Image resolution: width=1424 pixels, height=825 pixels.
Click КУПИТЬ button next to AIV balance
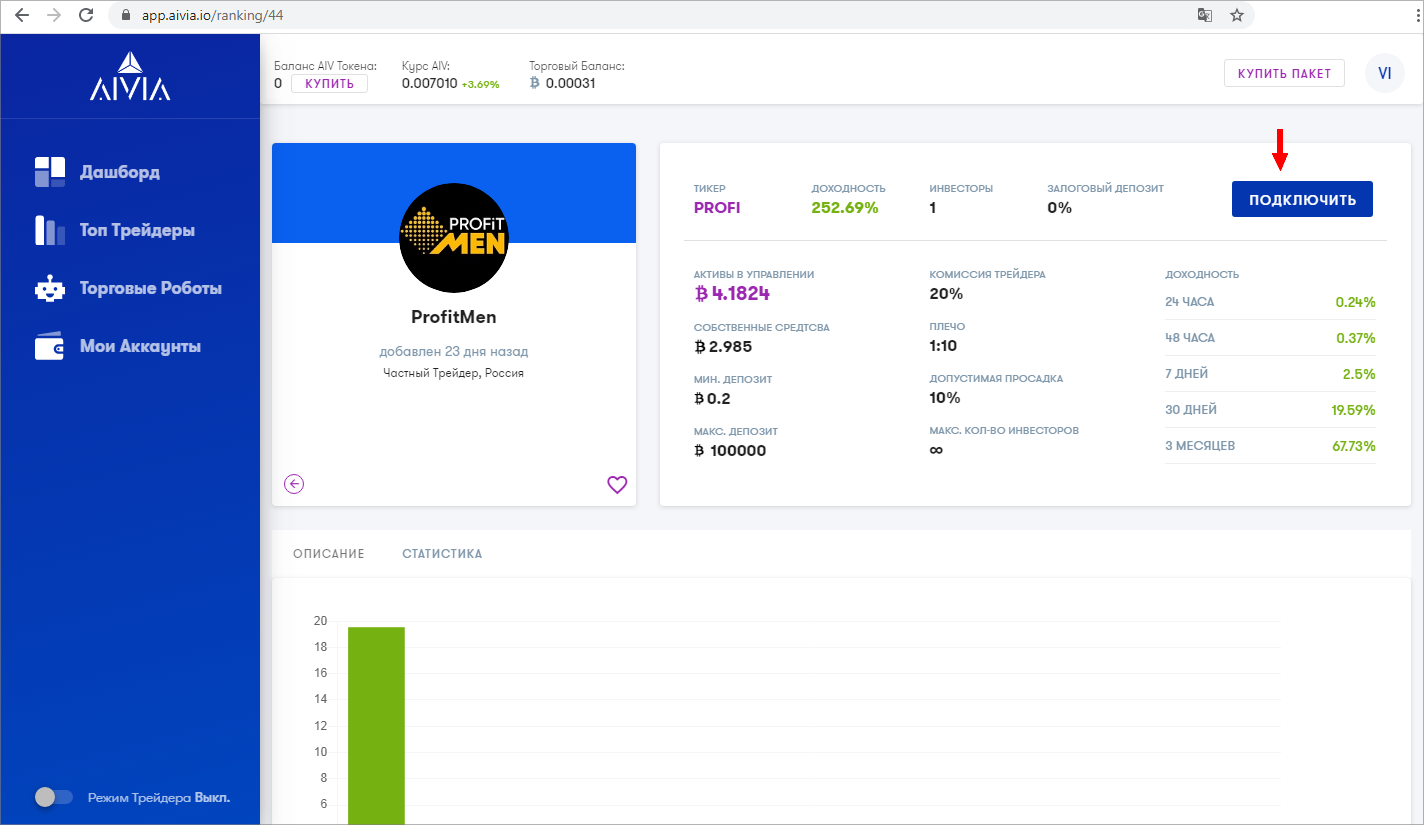point(329,83)
